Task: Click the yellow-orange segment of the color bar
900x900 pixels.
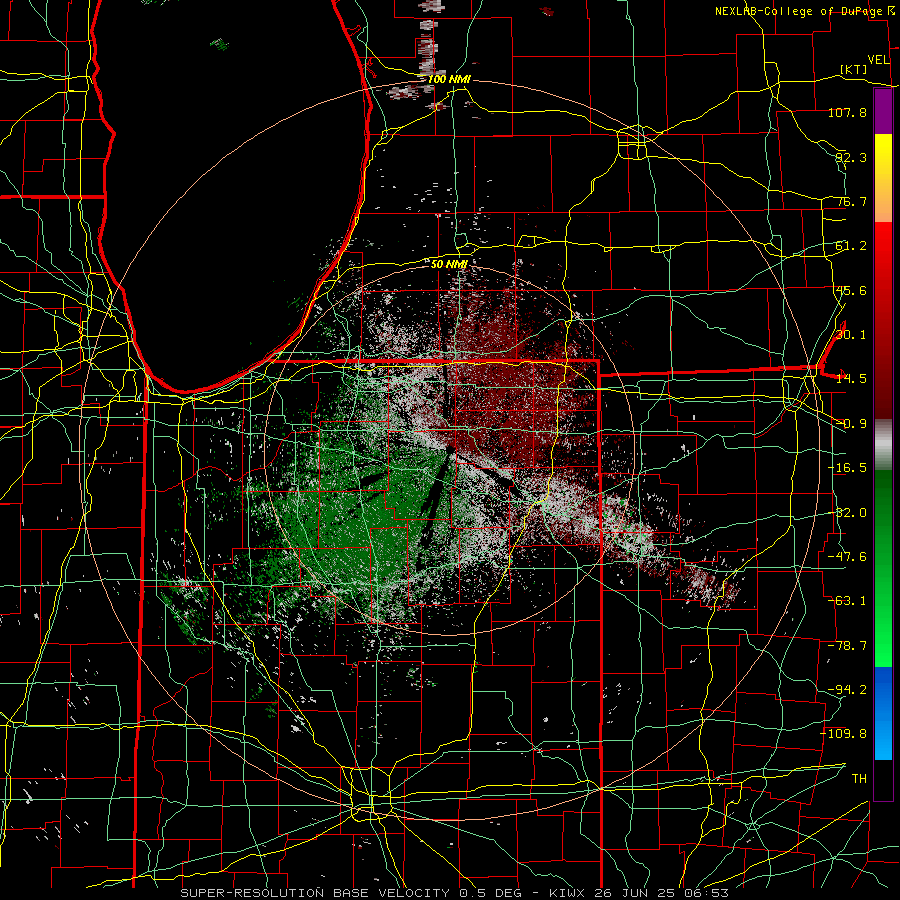Action: pos(883,178)
